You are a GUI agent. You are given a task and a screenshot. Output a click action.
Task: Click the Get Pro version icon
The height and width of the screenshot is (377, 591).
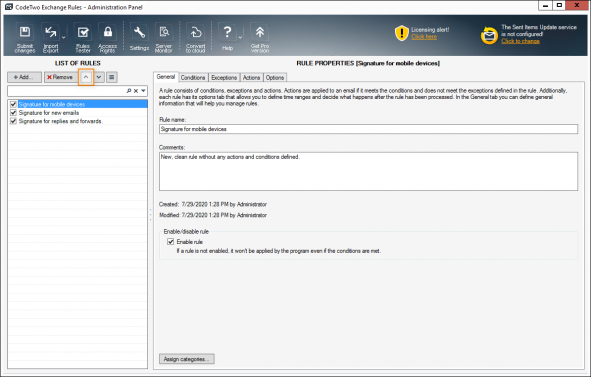coord(260,38)
